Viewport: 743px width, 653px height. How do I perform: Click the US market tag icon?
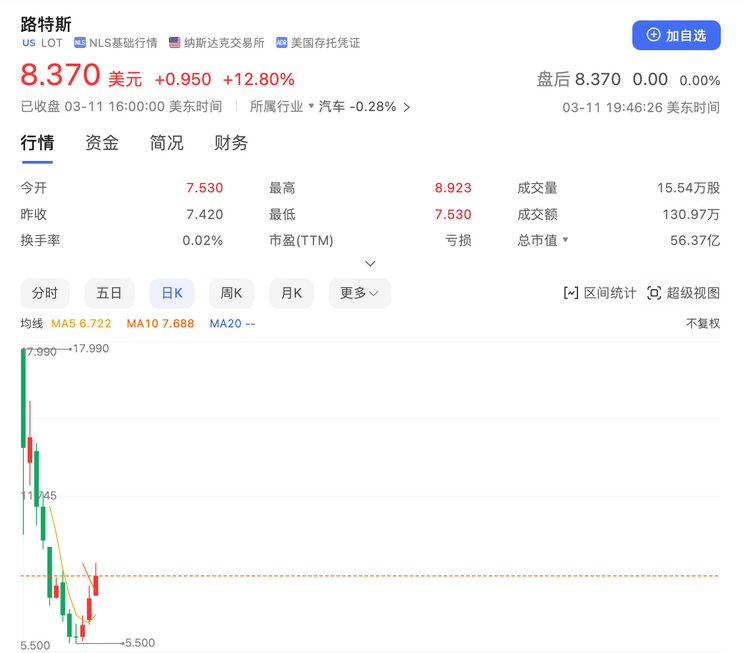point(28,43)
